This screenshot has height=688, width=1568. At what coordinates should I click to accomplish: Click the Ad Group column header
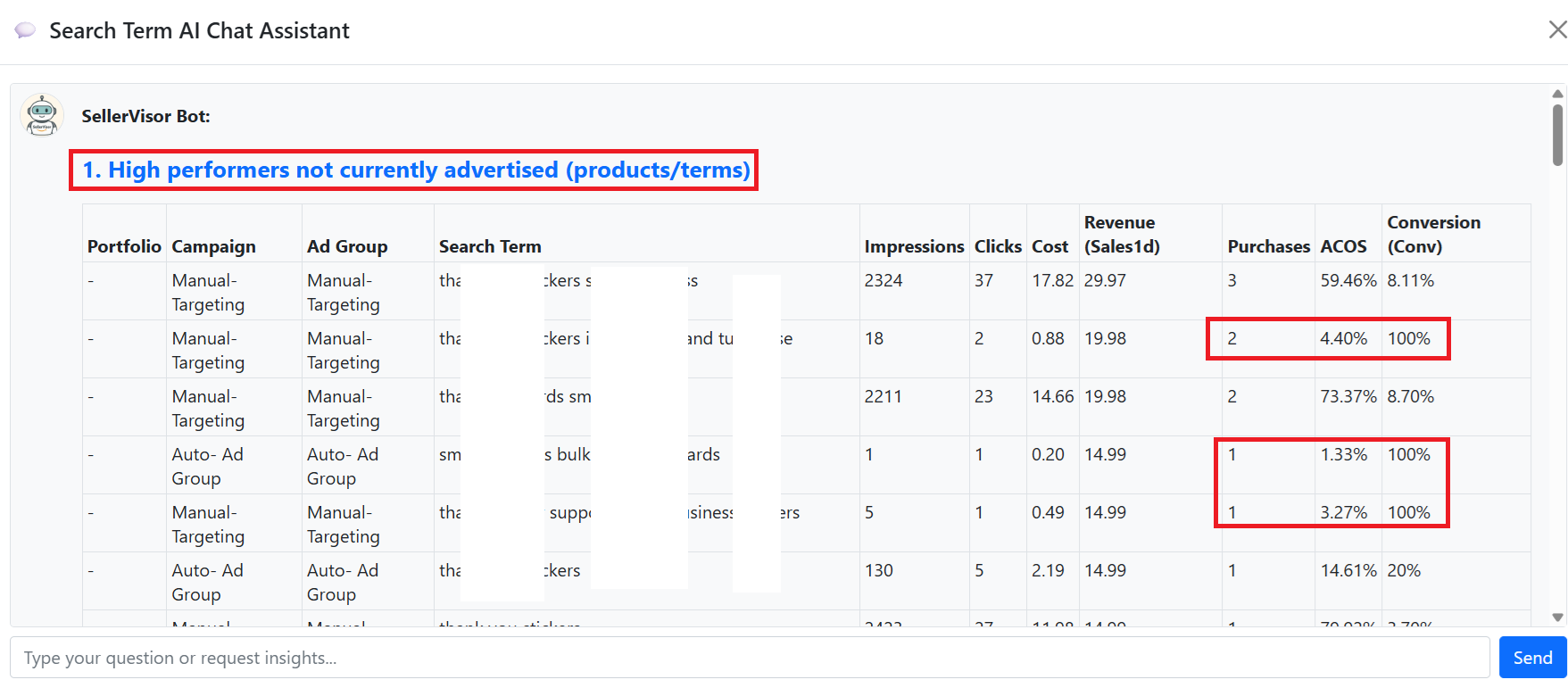[347, 246]
